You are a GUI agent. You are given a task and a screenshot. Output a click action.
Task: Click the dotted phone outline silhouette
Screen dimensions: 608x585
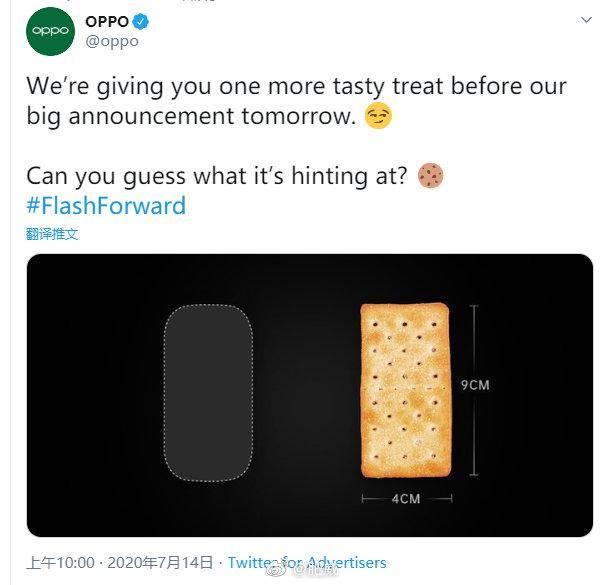pyautogui.click(x=208, y=391)
